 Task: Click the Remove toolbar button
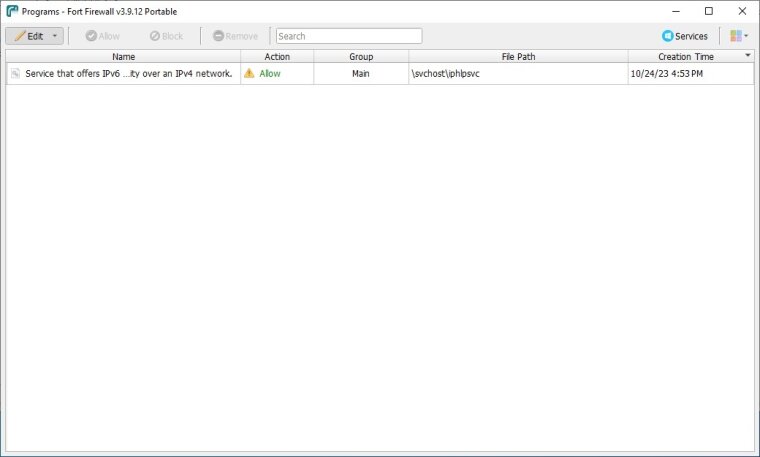234,36
